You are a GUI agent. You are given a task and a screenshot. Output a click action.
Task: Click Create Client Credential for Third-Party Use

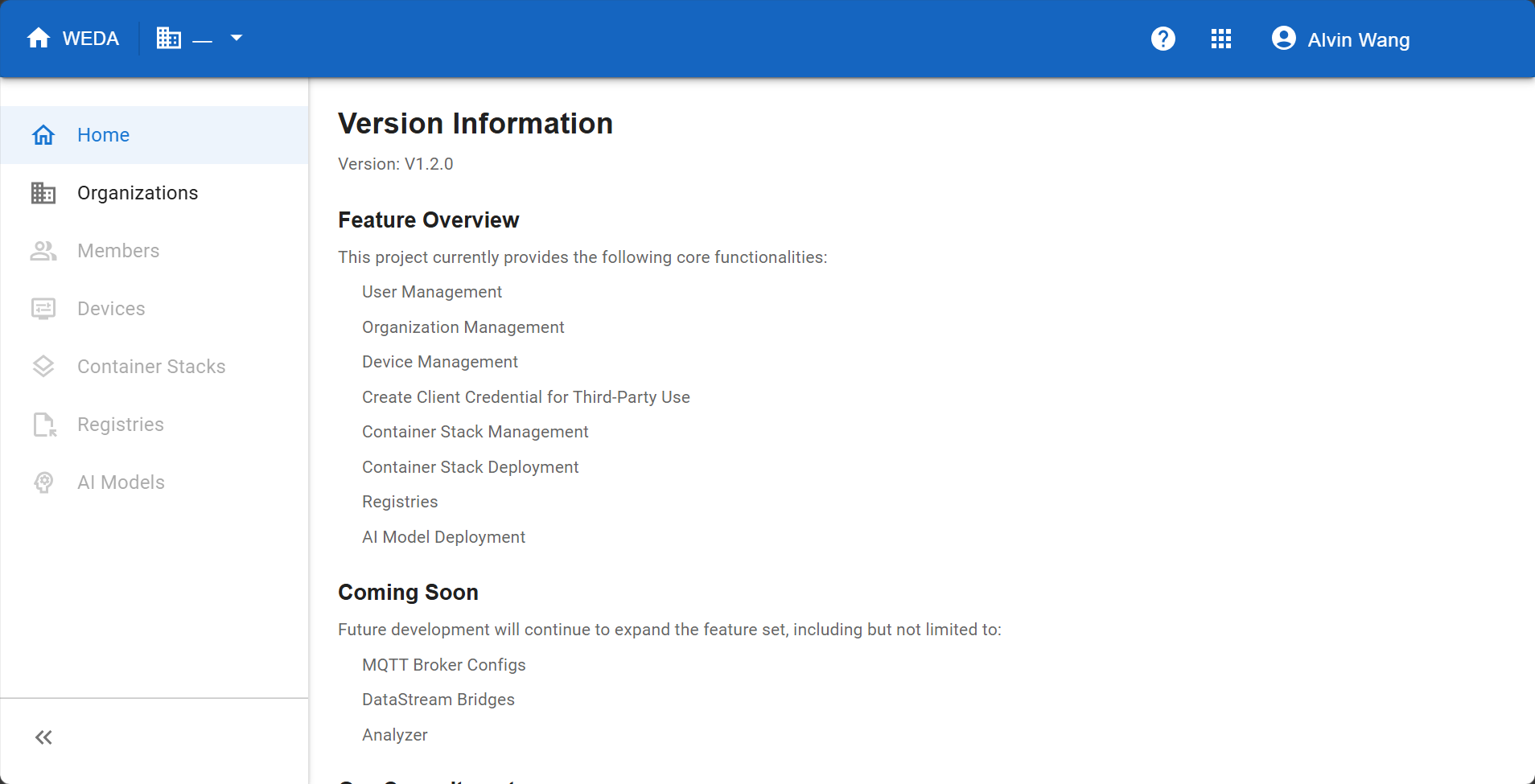click(x=526, y=397)
